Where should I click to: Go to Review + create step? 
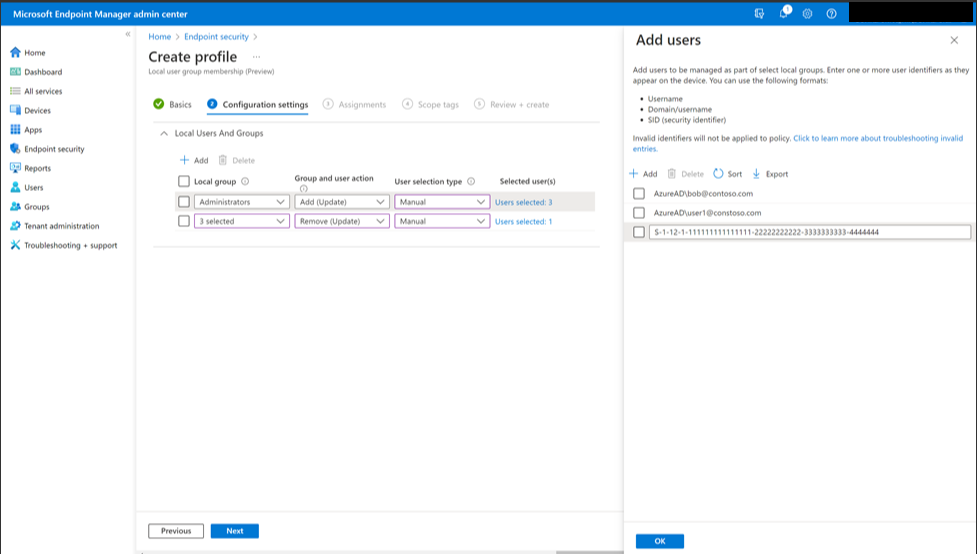512,104
